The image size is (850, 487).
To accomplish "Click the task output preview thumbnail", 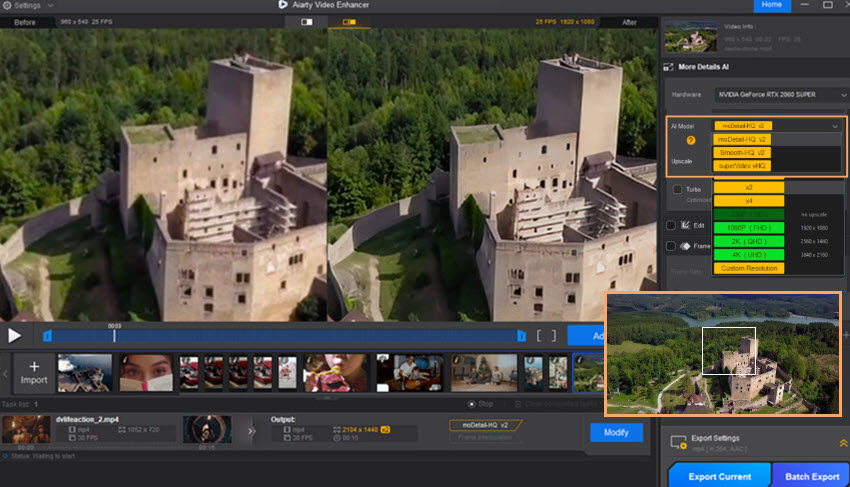I will pyautogui.click(x=207, y=430).
